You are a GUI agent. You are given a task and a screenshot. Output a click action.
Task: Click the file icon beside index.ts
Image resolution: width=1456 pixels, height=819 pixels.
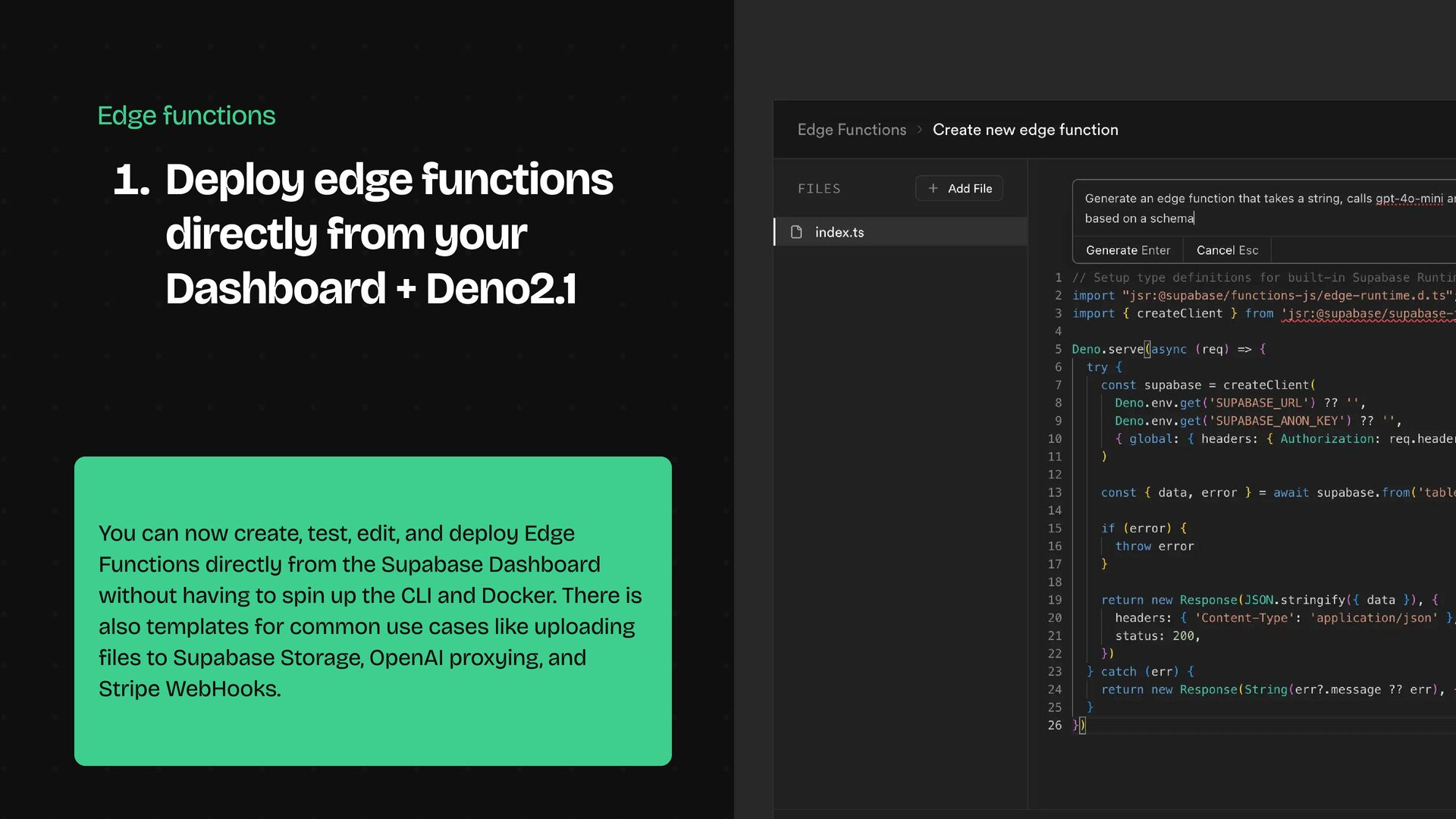[796, 232]
